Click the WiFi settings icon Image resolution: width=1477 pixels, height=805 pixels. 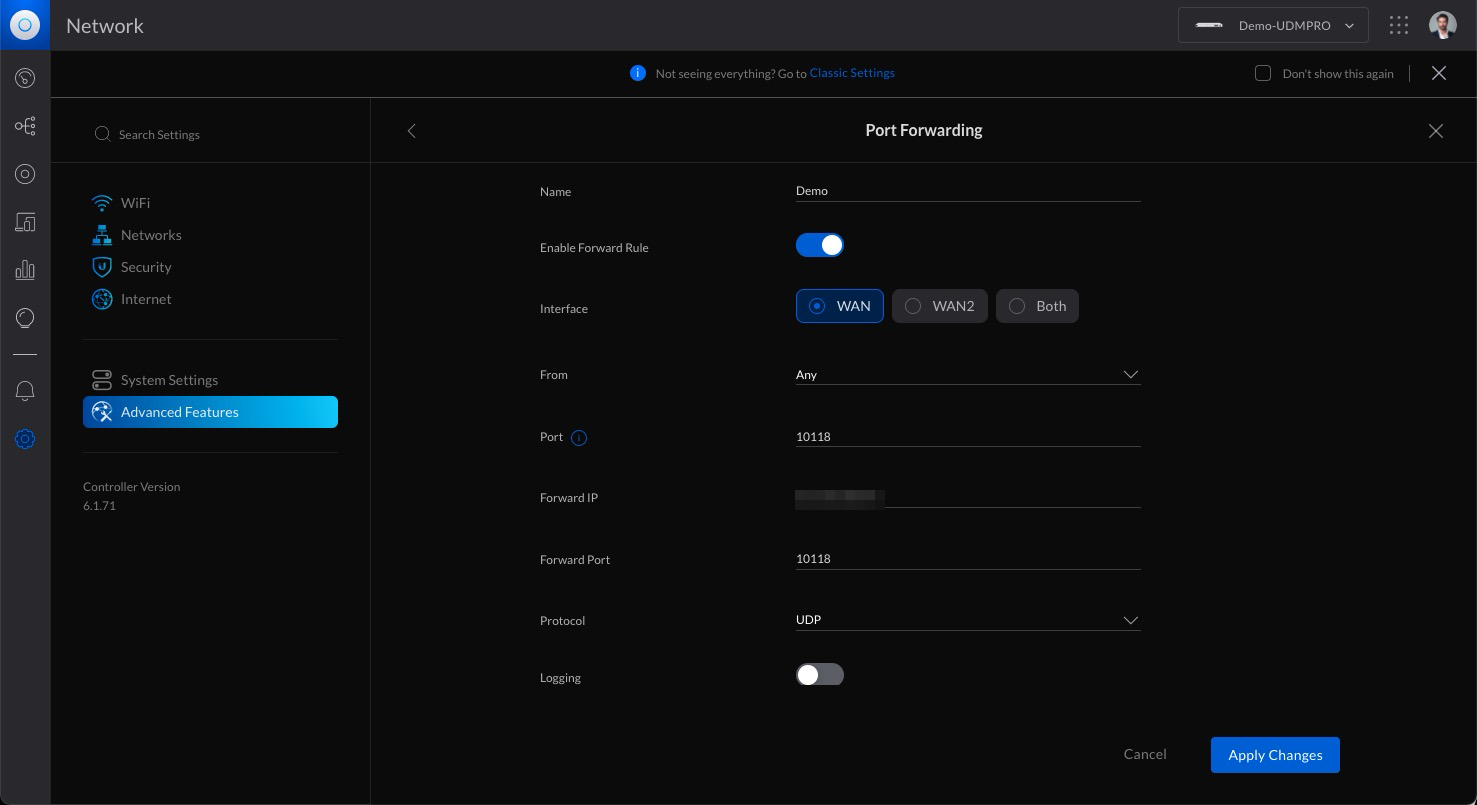click(102, 203)
